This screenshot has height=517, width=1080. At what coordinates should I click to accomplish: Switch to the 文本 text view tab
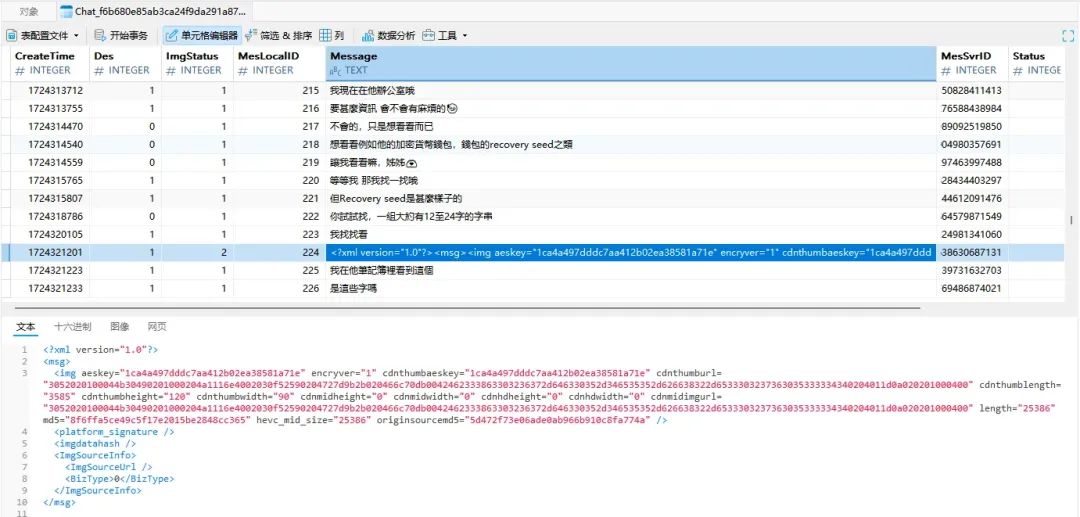click(x=25, y=326)
